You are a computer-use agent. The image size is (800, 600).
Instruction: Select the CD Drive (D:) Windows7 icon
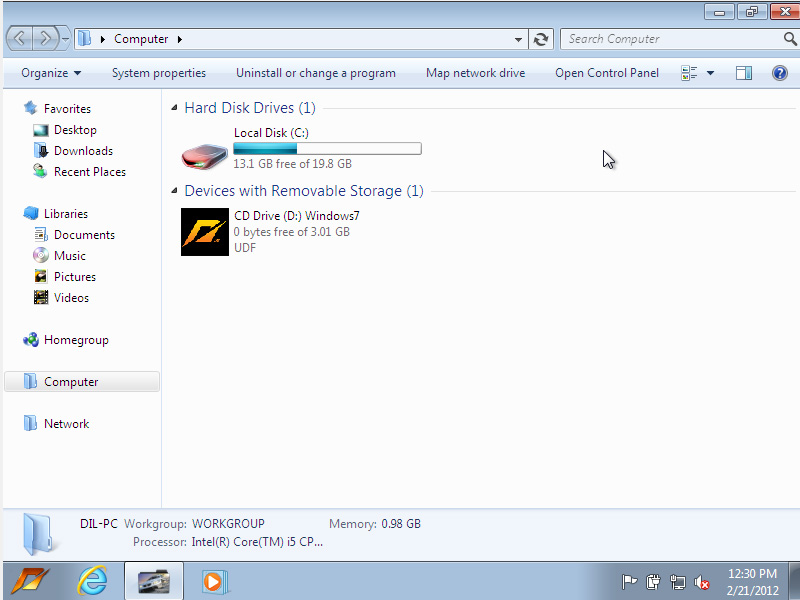pyautogui.click(x=205, y=232)
